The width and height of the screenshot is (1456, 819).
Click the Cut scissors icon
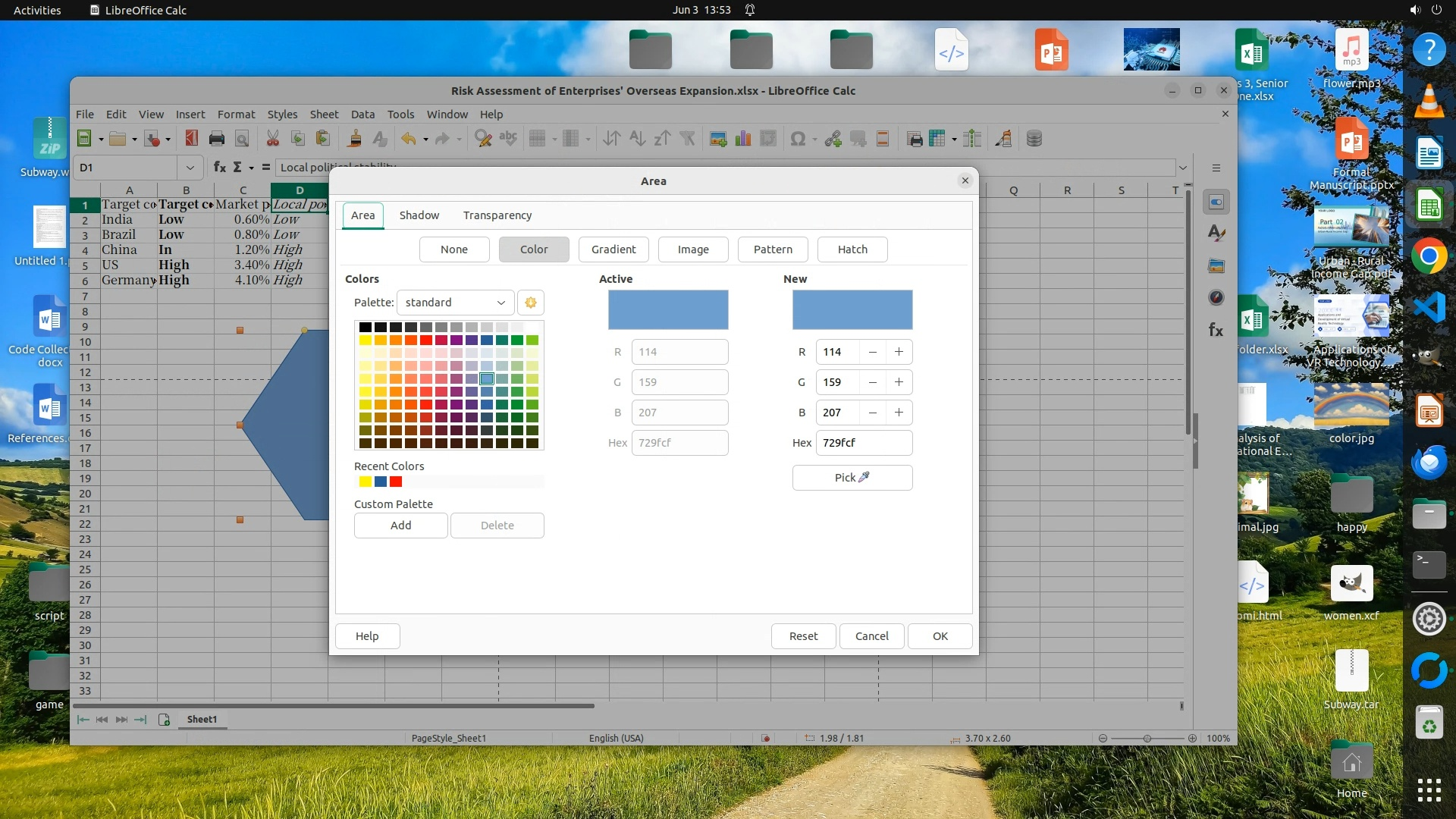(x=272, y=139)
